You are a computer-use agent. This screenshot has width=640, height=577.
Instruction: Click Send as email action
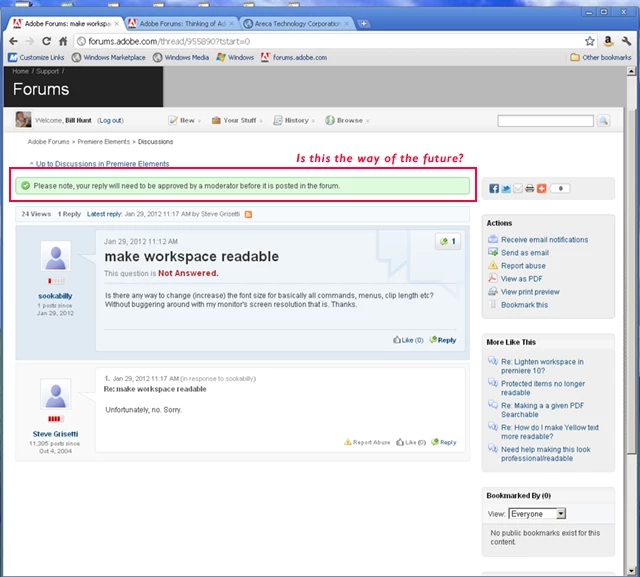coord(525,253)
